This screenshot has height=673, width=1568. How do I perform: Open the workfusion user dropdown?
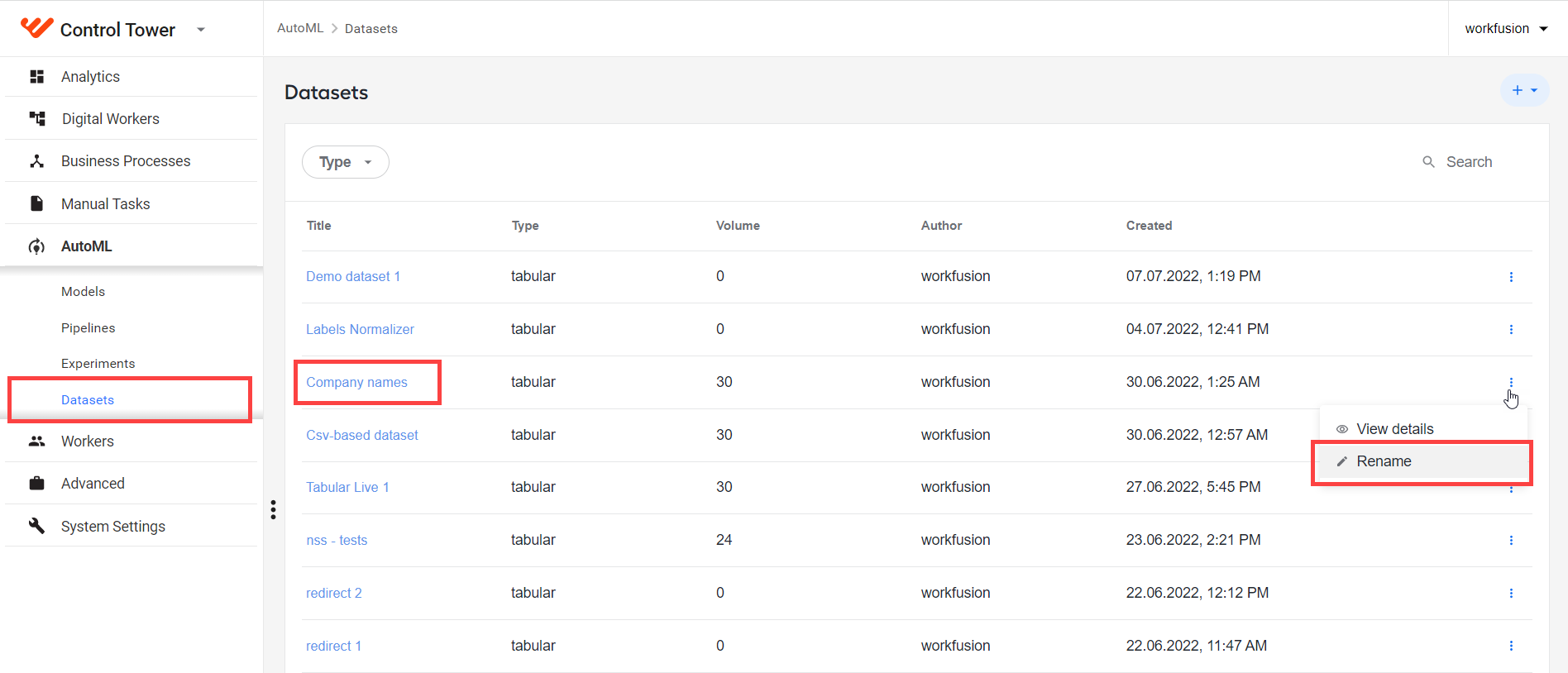(1506, 29)
